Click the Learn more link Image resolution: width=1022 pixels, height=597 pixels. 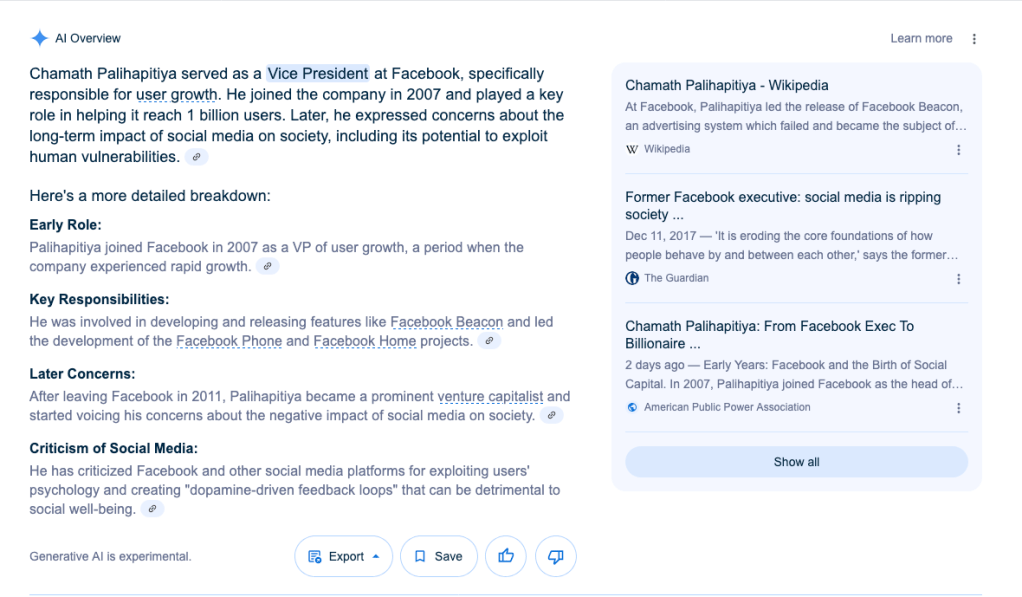click(921, 39)
